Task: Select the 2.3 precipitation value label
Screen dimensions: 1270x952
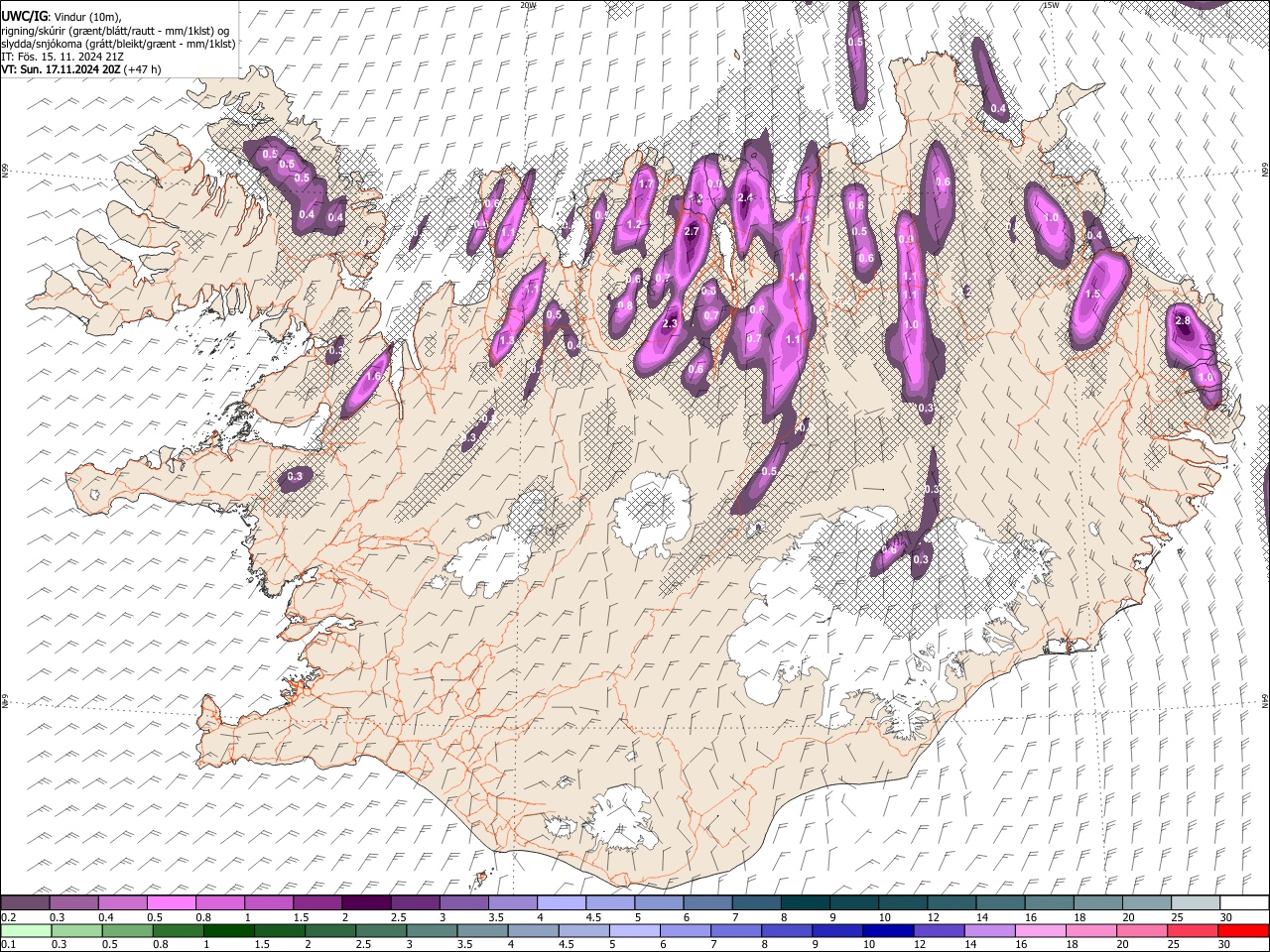Action: (670, 323)
